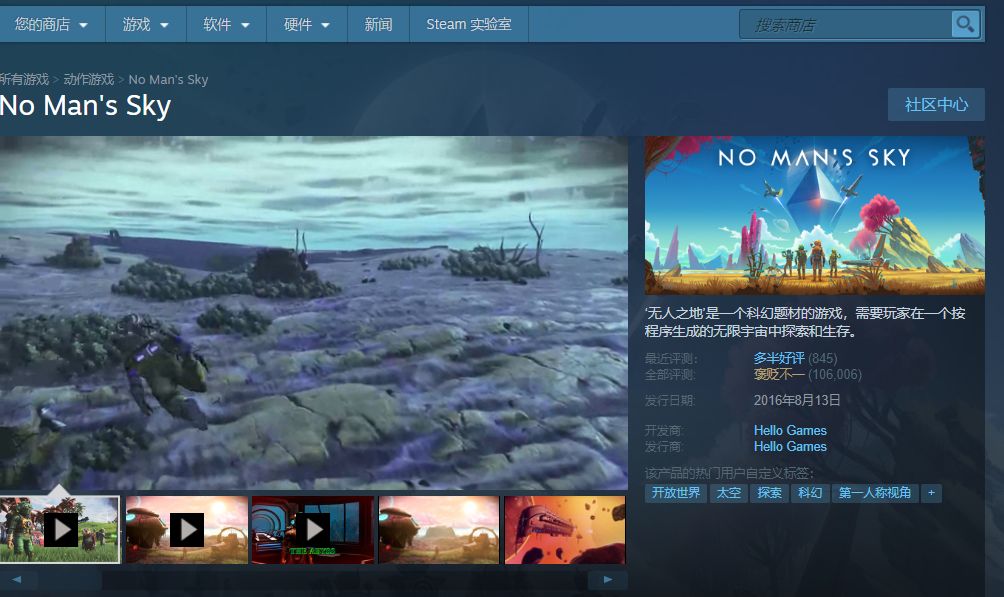Viewport: 1004px width, 597px height.
Task: Click the 全部评测 label
Action: tap(670, 374)
